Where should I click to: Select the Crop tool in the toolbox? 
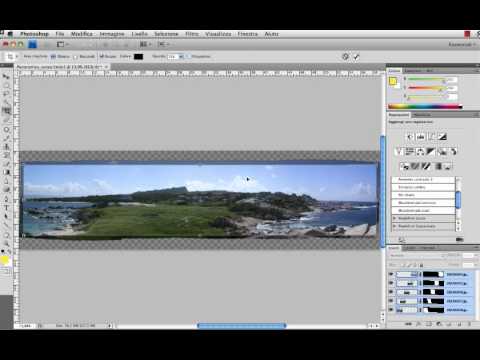6,111
